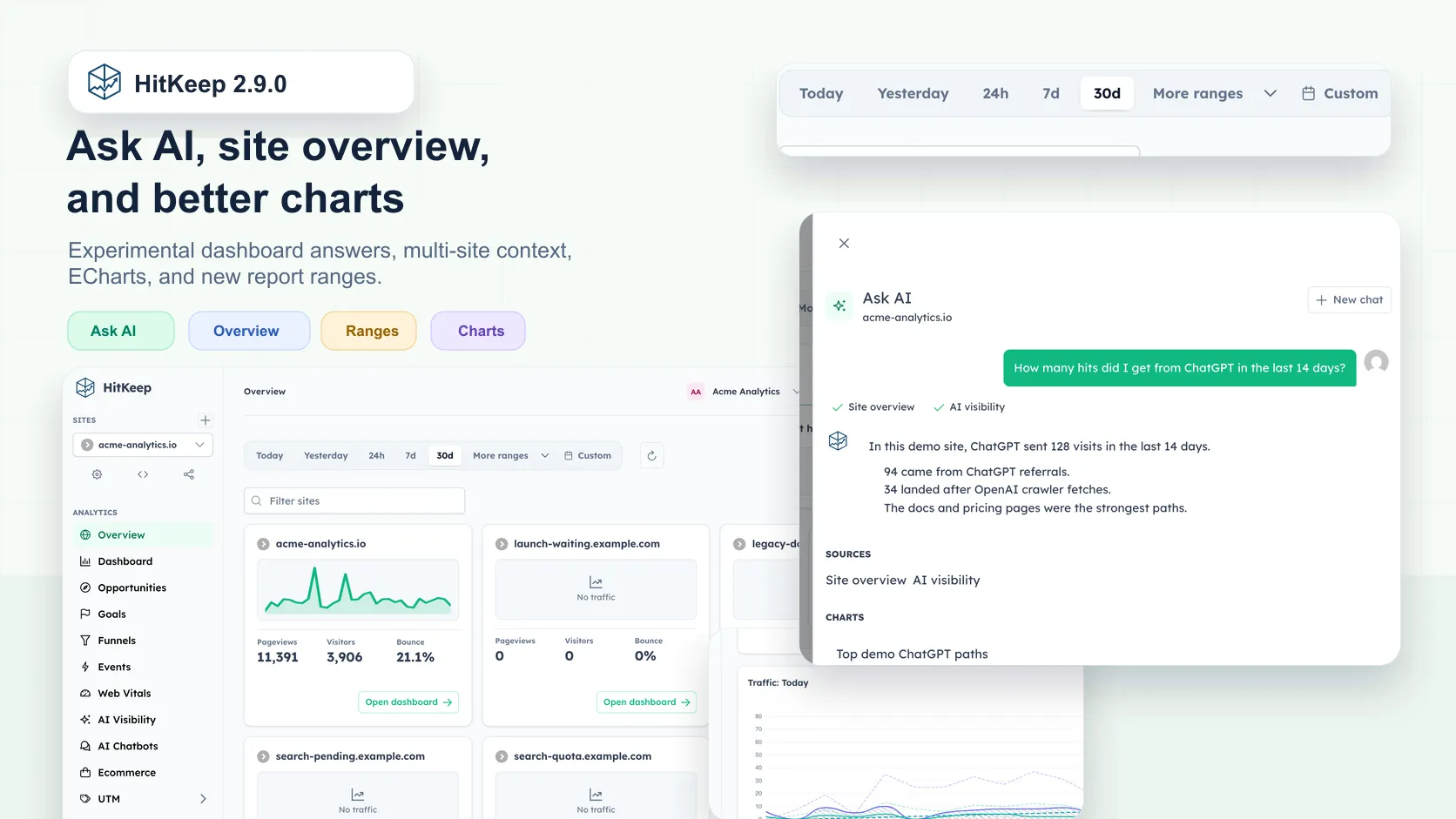Image resolution: width=1456 pixels, height=819 pixels.
Task: Click the Acme Analytics AA avatar badge
Action: [696, 392]
